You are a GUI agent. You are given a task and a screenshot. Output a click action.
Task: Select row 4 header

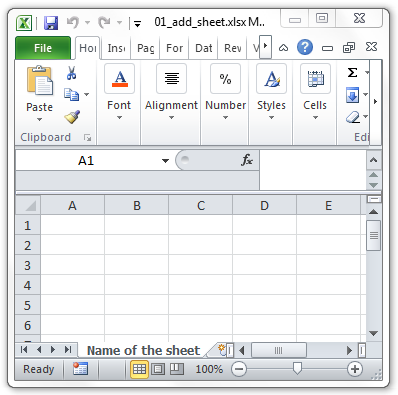click(x=28, y=285)
